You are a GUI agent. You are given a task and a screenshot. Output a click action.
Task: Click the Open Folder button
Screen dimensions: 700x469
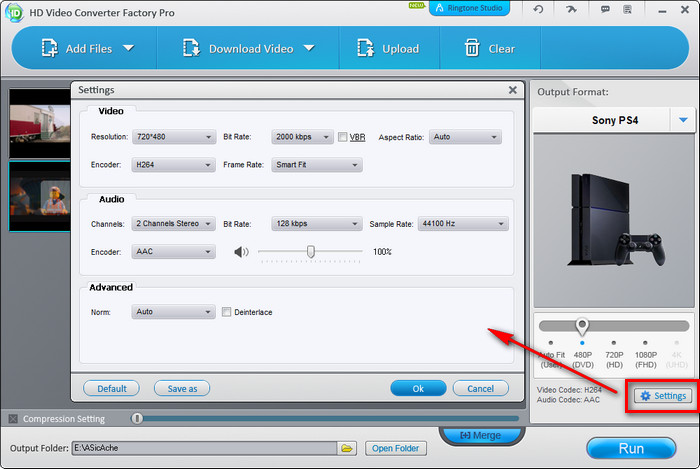396,448
